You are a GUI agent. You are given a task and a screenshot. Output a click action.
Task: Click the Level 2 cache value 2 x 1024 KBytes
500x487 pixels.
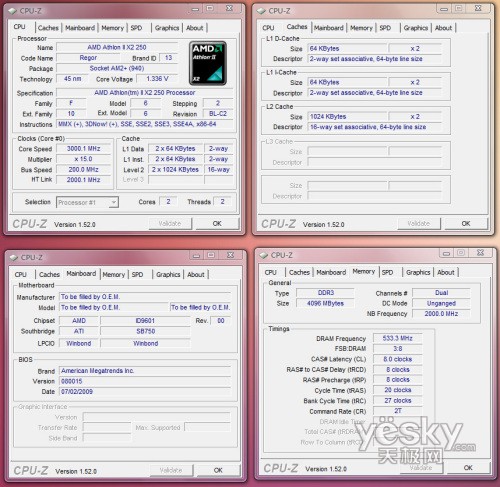176,170
